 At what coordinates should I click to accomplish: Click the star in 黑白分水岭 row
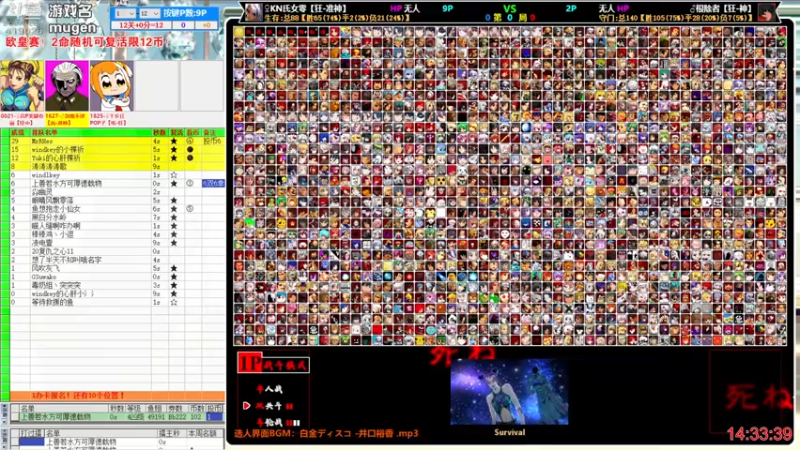point(174,217)
